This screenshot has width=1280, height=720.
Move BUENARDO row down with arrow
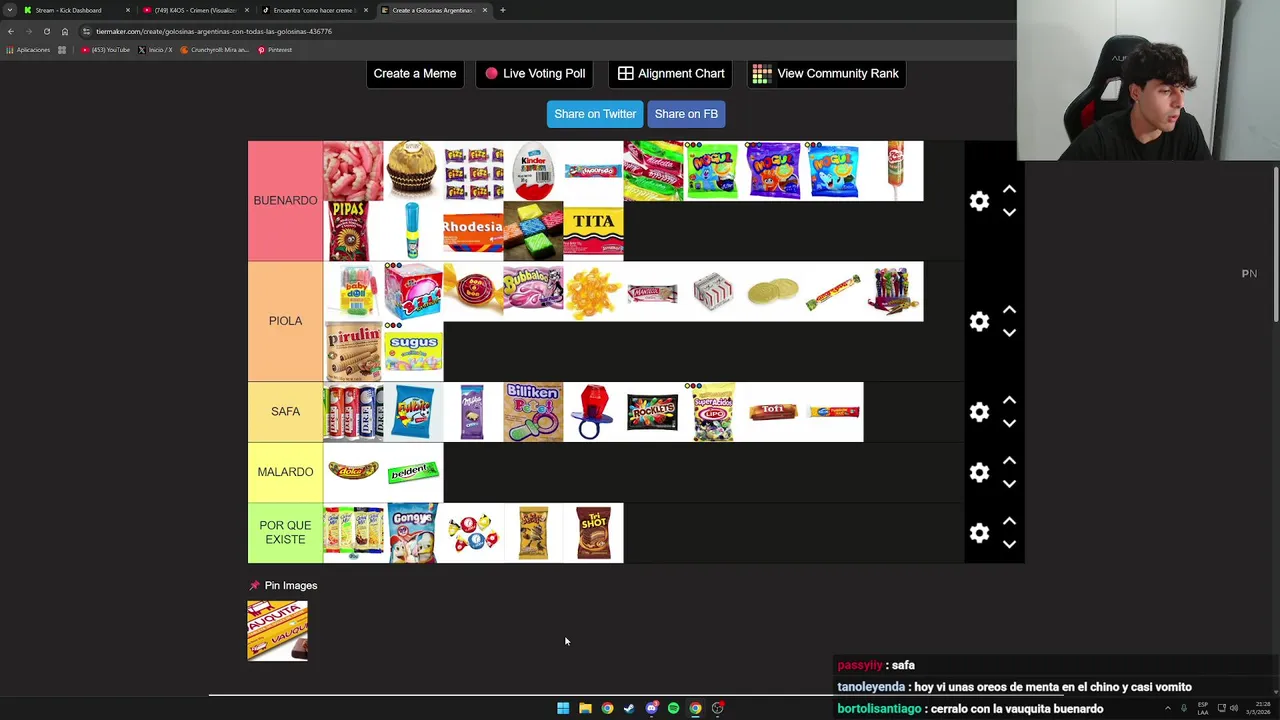(x=1009, y=212)
